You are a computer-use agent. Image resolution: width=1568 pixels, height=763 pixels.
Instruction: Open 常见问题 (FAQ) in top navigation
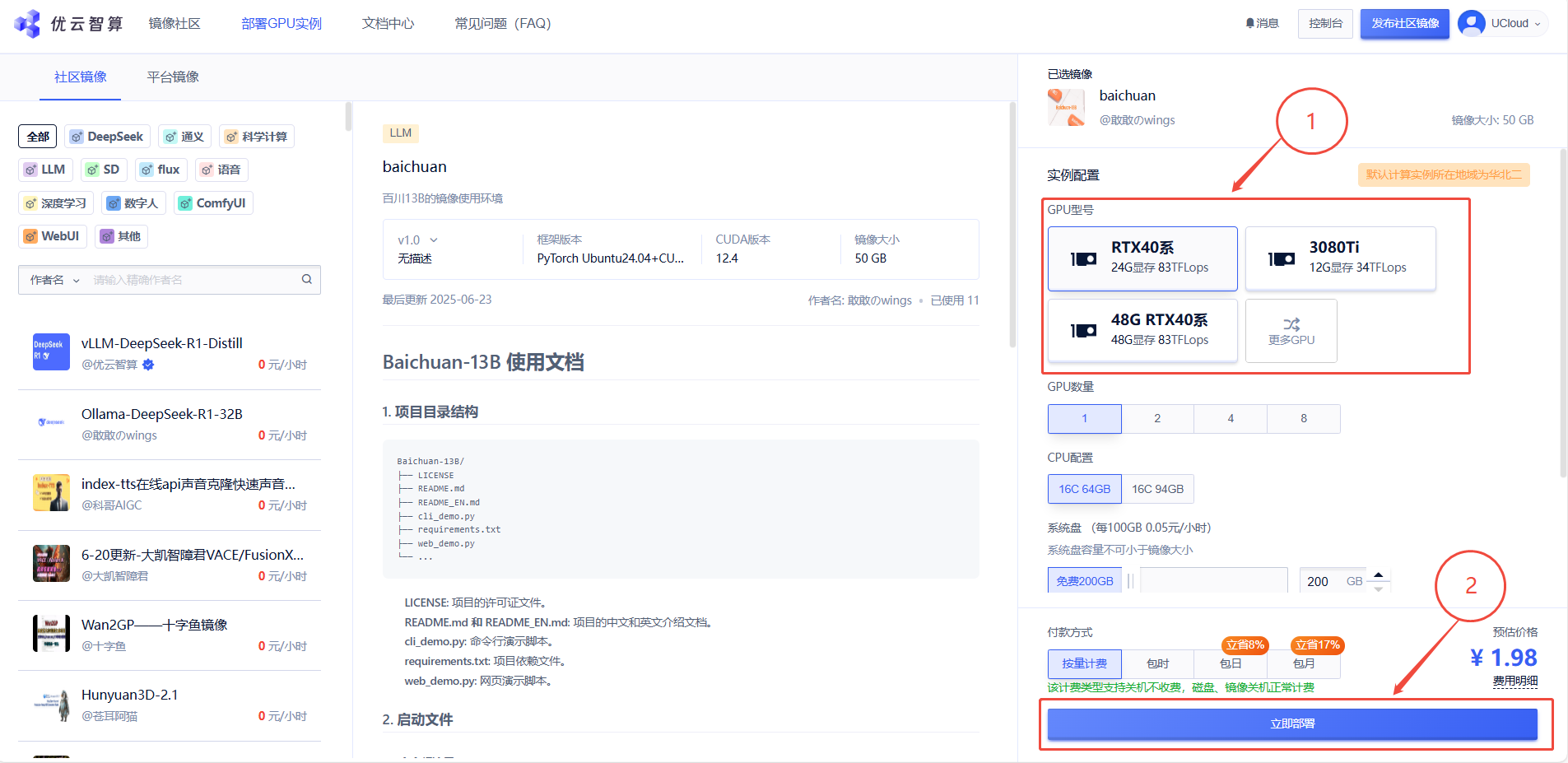(503, 24)
